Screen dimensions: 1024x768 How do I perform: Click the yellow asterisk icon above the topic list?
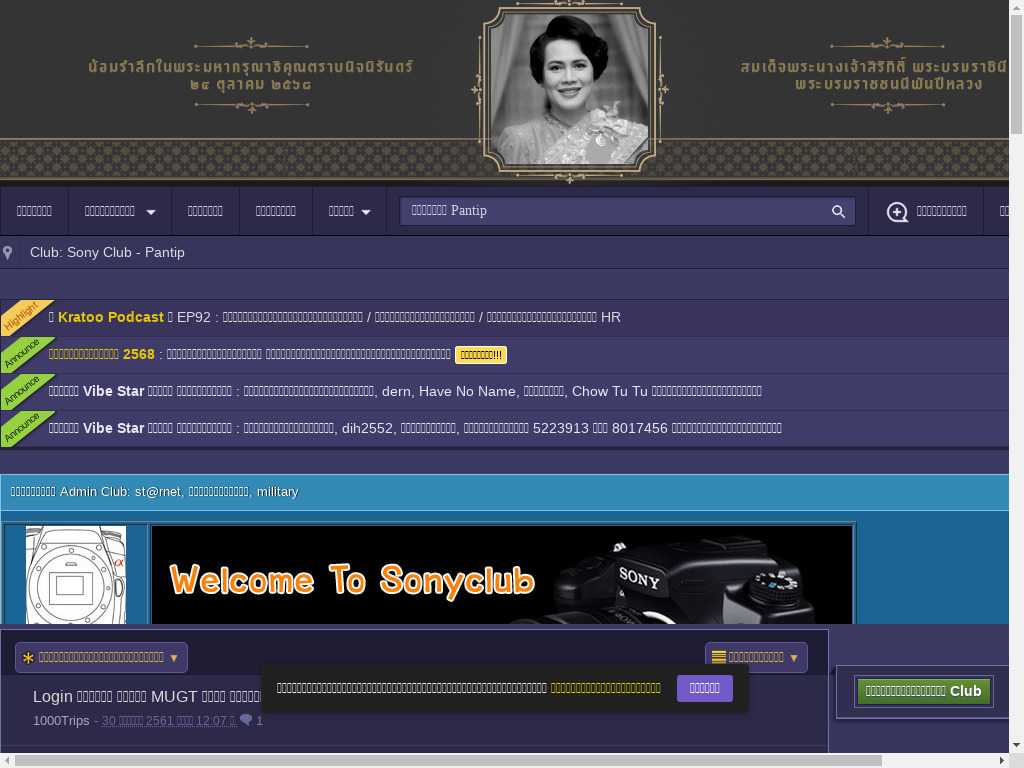click(28, 658)
